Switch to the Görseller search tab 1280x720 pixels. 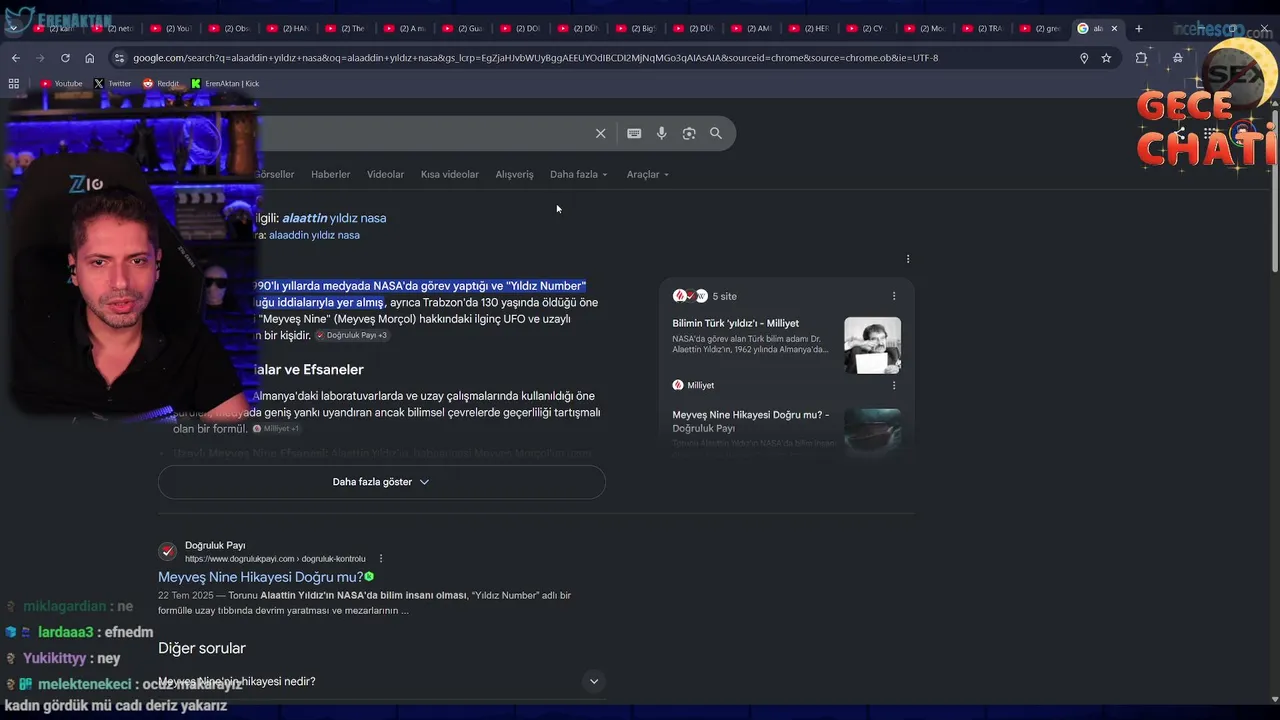tap(274, 174)
